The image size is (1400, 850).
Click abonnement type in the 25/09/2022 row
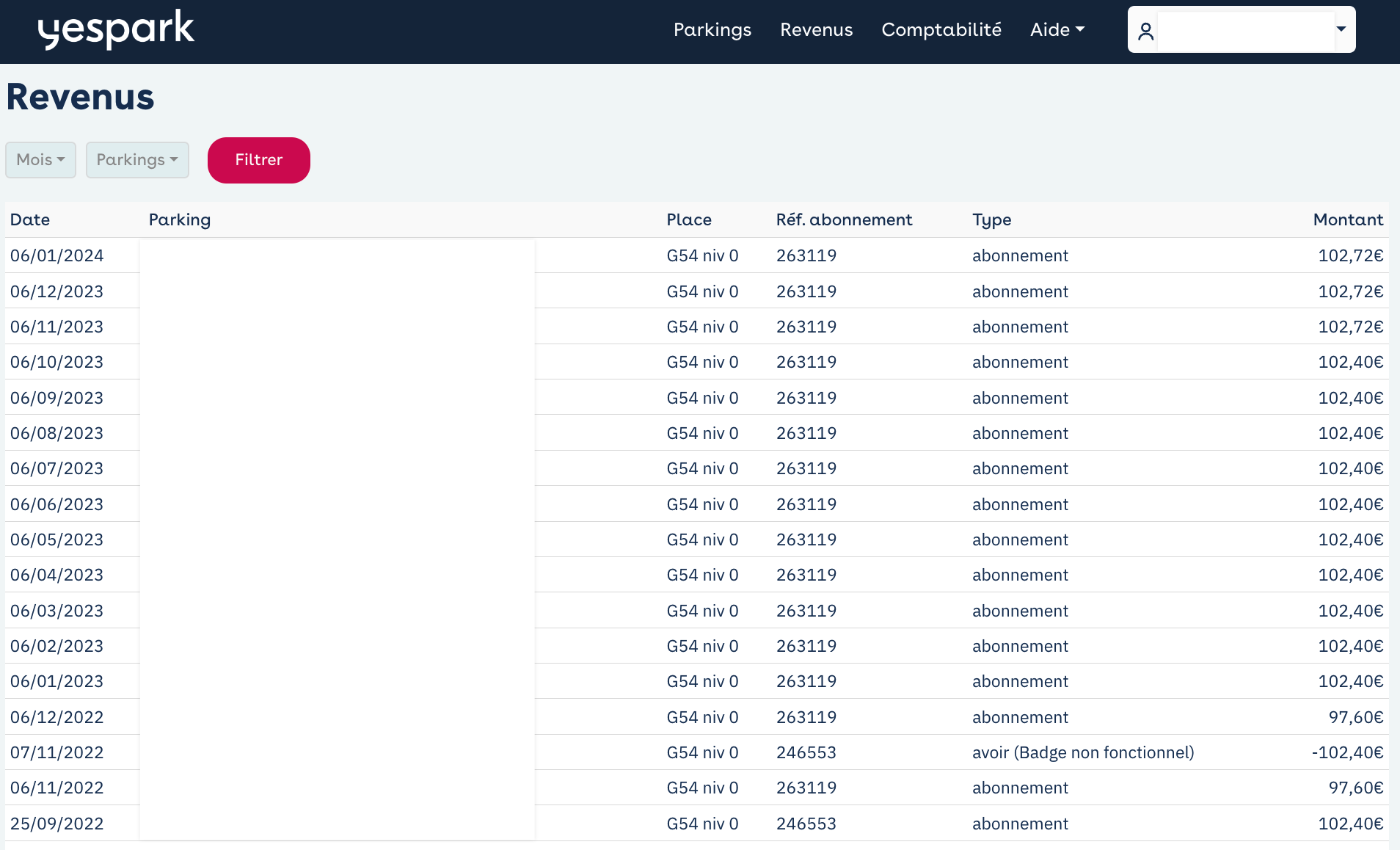[x=1020, y=824]
